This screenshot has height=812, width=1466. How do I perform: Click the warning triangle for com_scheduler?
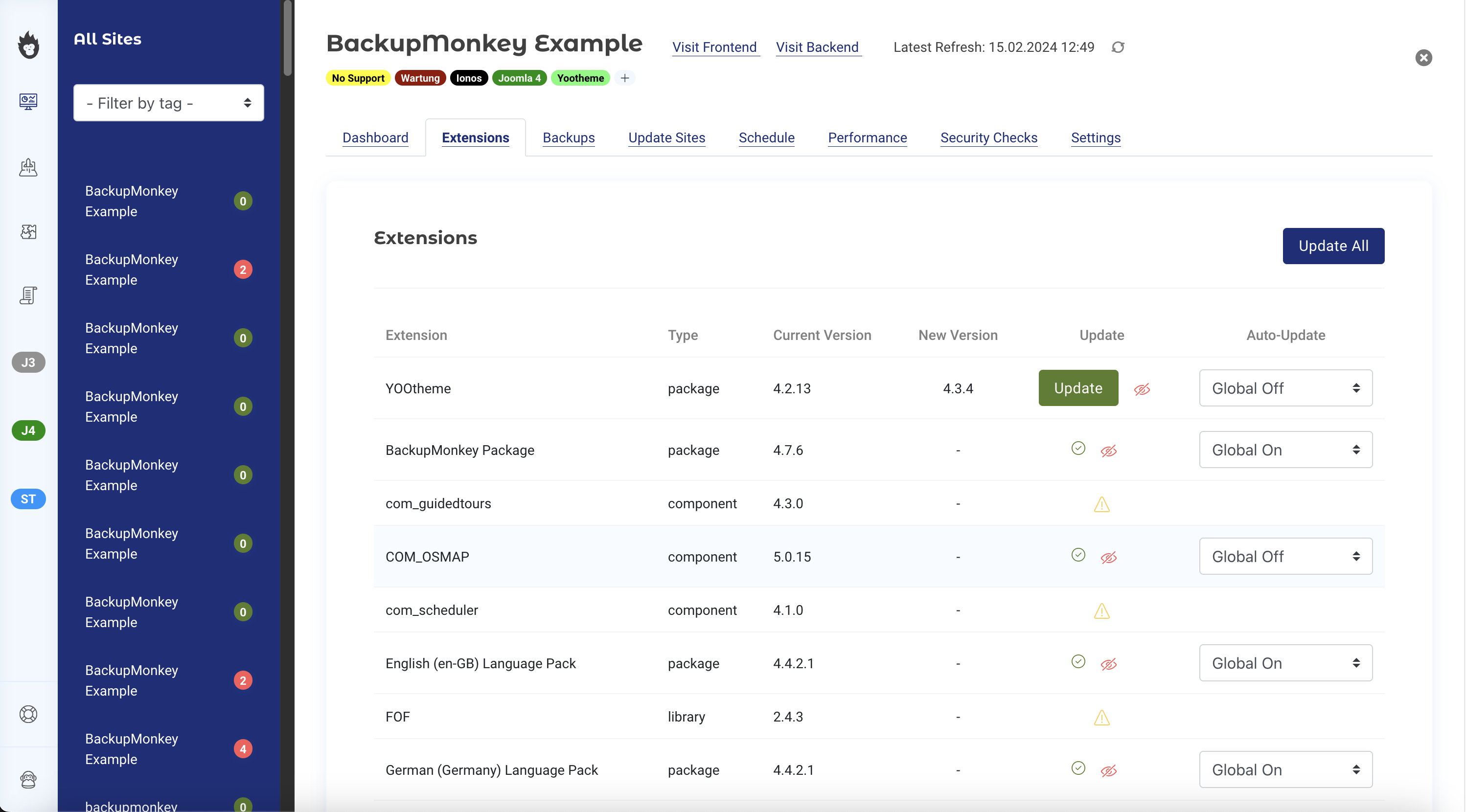coord(1102,610)
